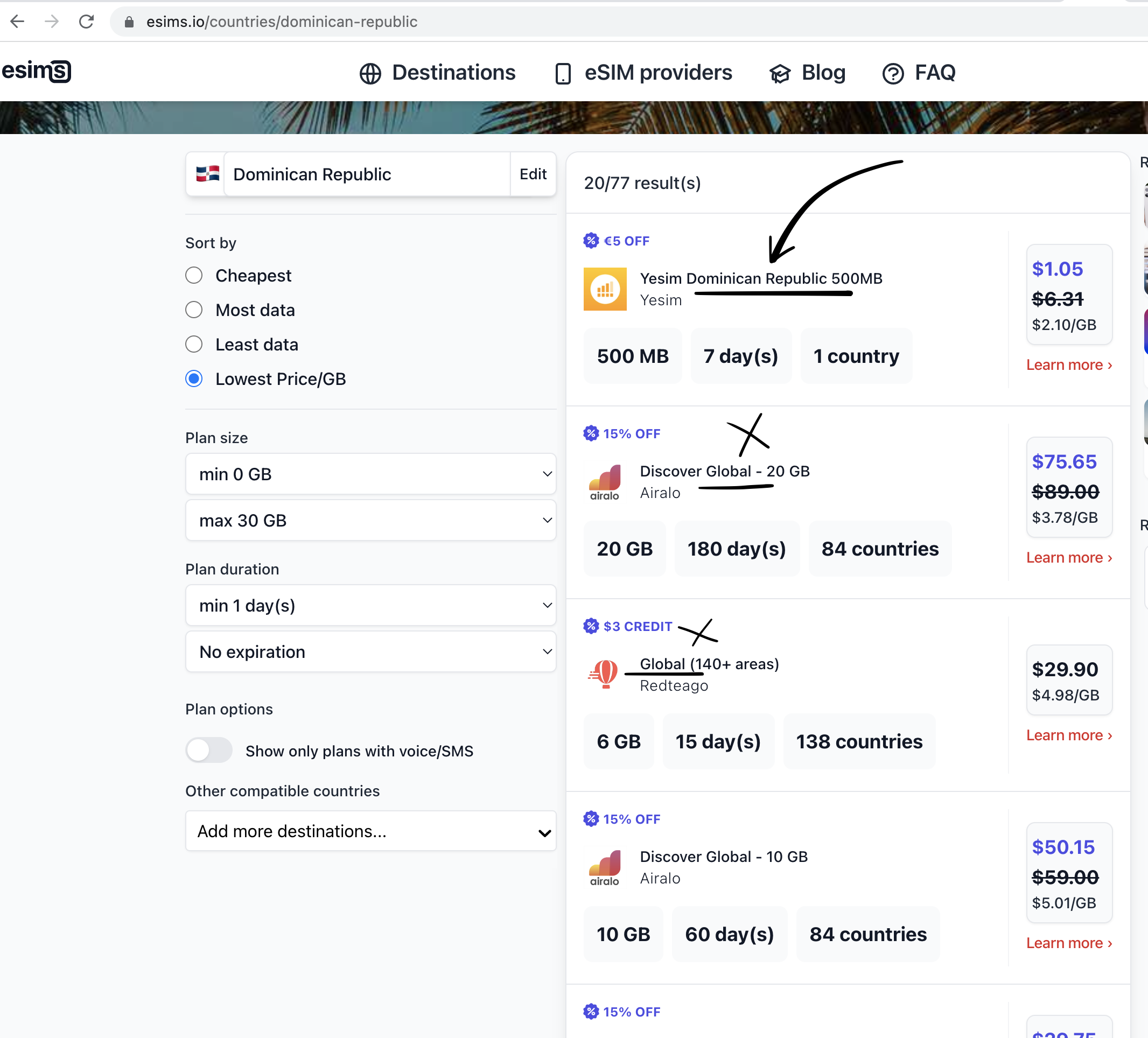
Task: Click Edit next to Dominican Republic
Action: point(533,174)
